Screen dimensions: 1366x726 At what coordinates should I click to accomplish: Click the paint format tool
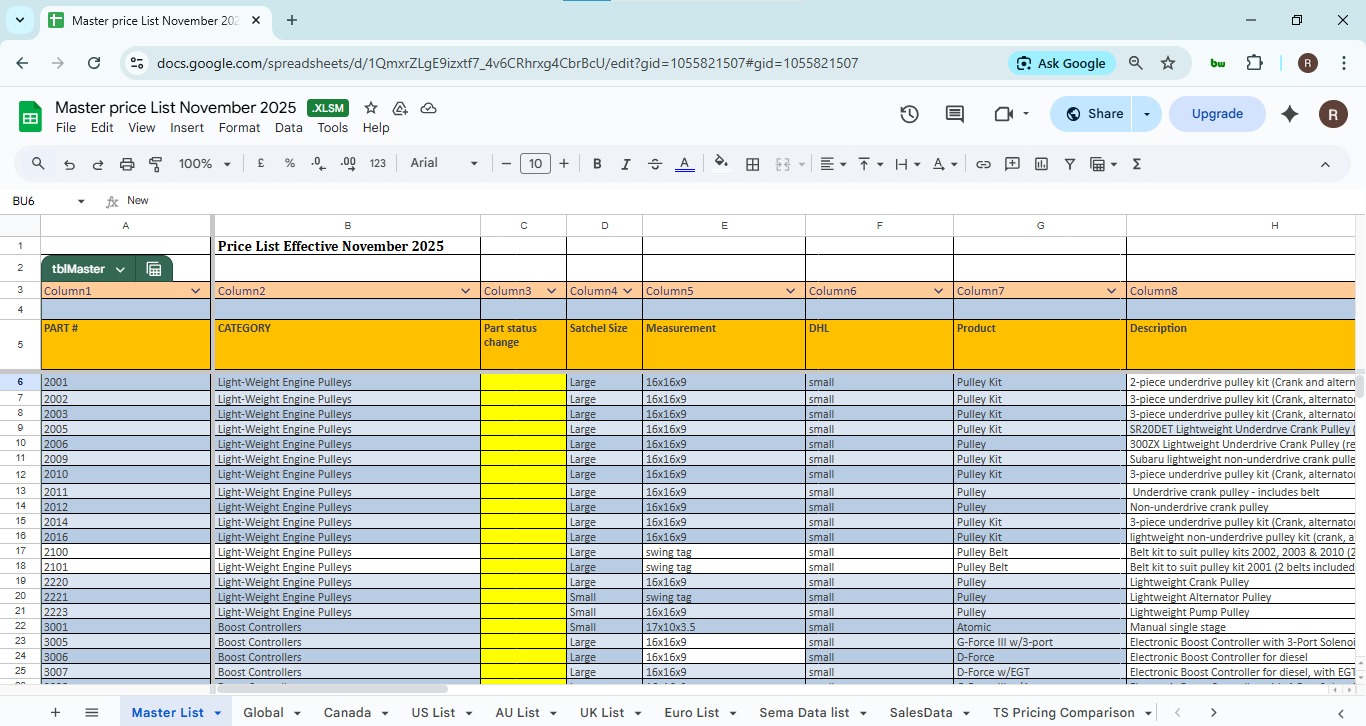155,163
